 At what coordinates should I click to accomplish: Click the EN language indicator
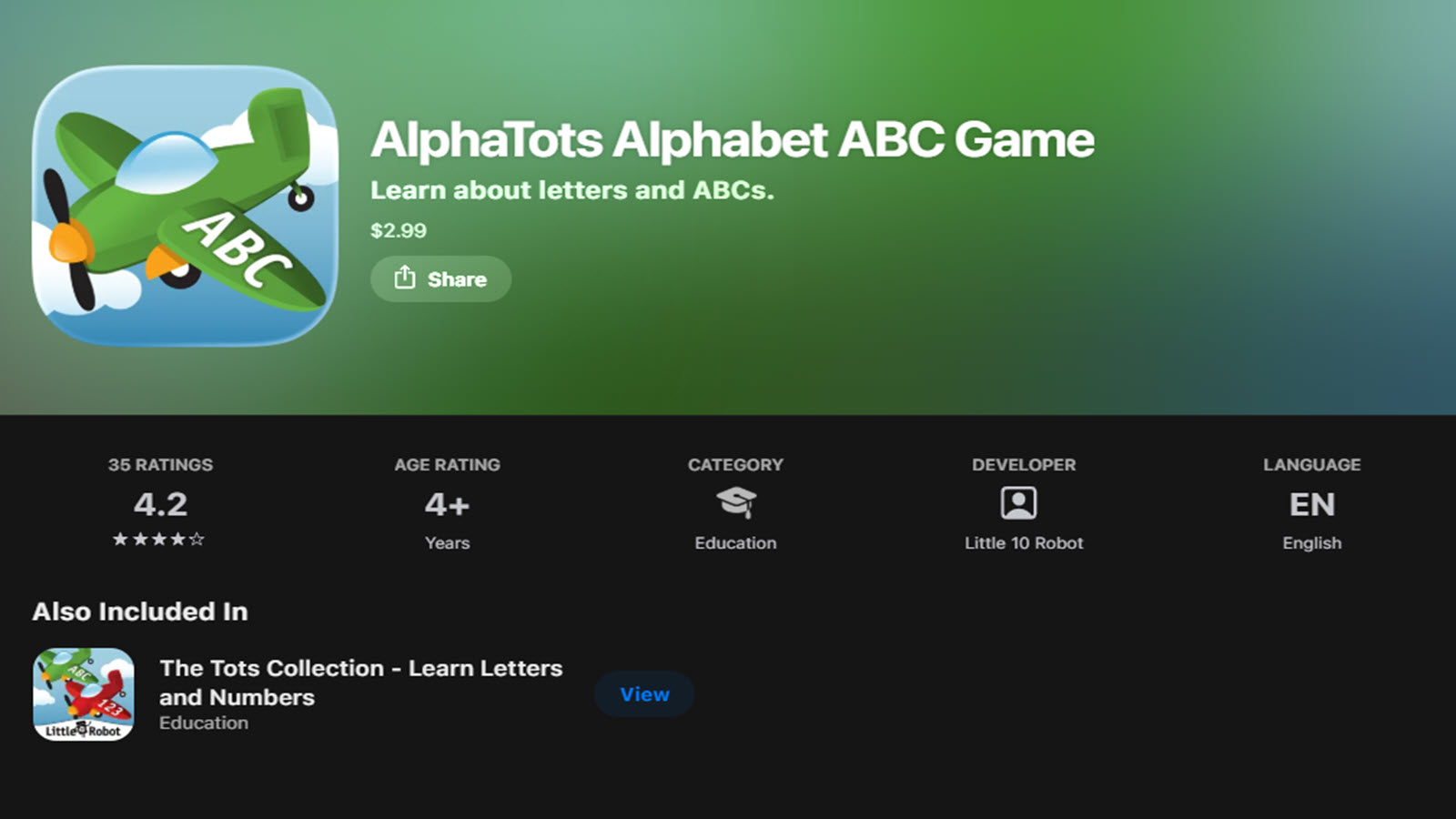pos(1311,504)
